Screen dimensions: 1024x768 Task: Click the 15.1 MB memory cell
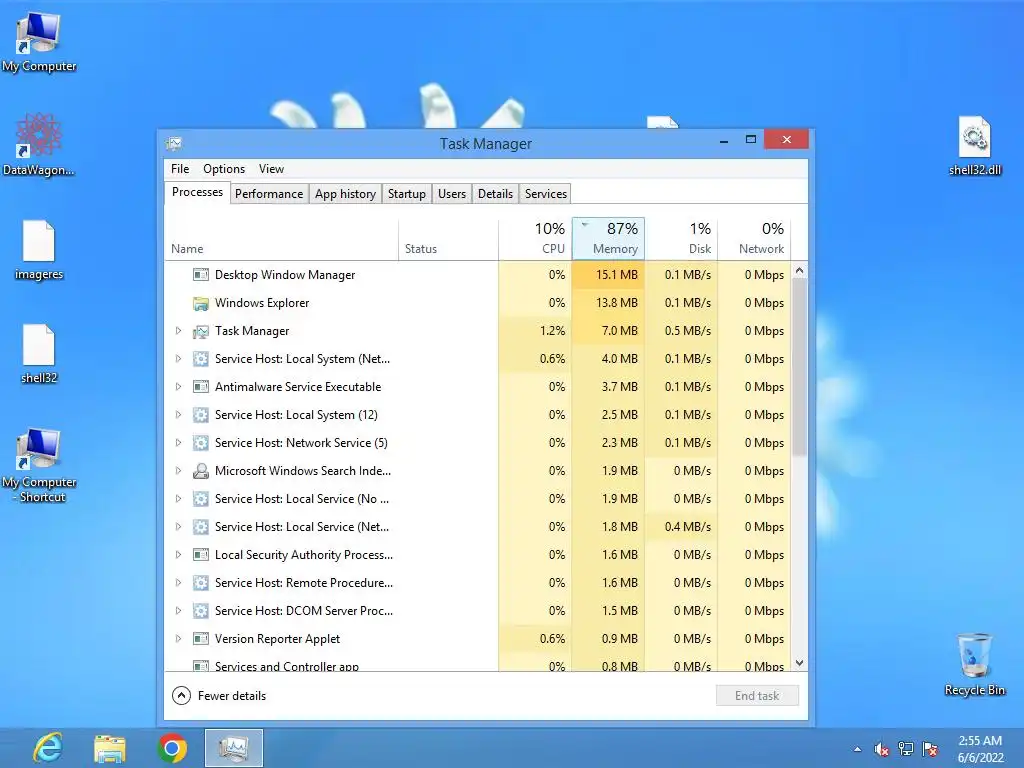tap(608, 275)
